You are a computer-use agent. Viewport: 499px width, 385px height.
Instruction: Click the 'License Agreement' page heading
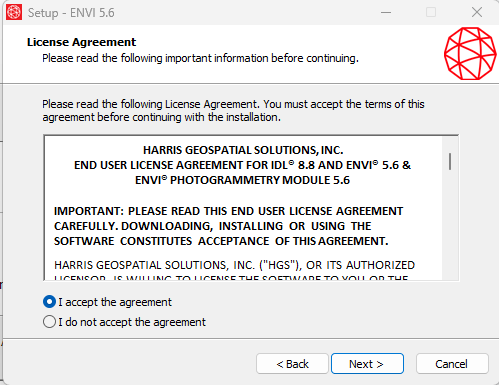coord(81,42)
